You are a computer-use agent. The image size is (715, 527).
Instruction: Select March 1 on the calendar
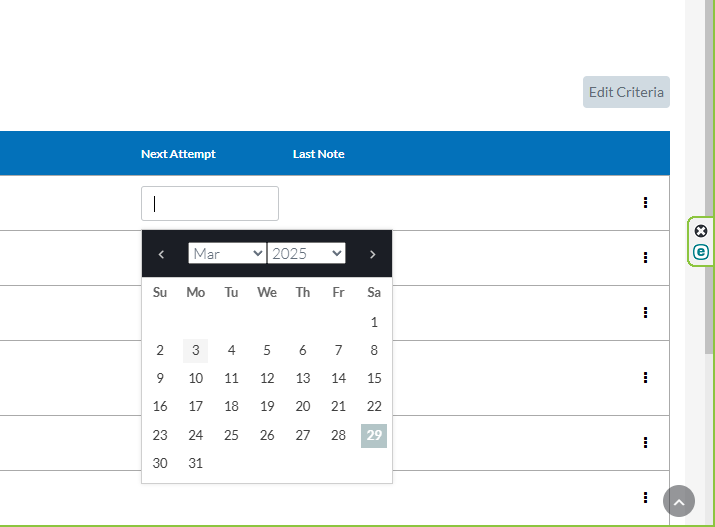[x=374, y=322]
